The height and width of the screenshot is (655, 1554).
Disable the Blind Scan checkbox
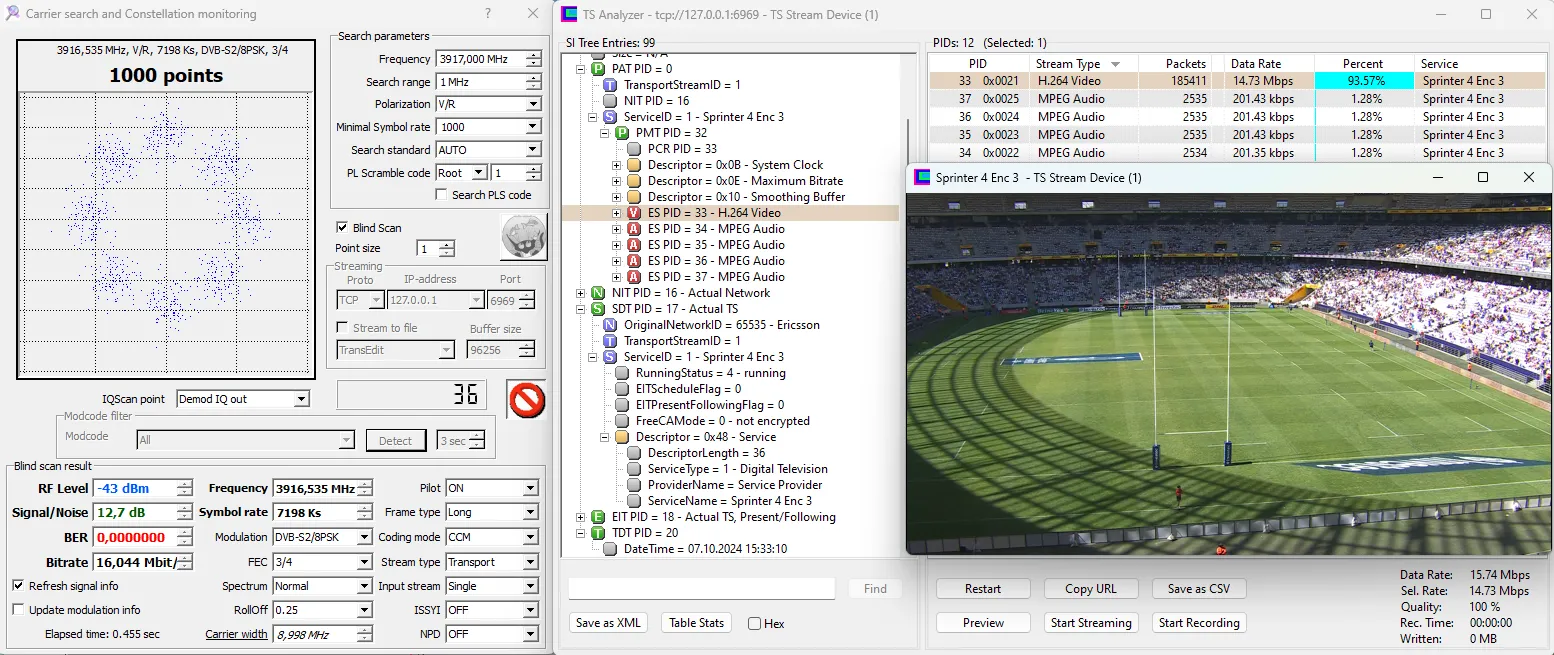point(343,228)
